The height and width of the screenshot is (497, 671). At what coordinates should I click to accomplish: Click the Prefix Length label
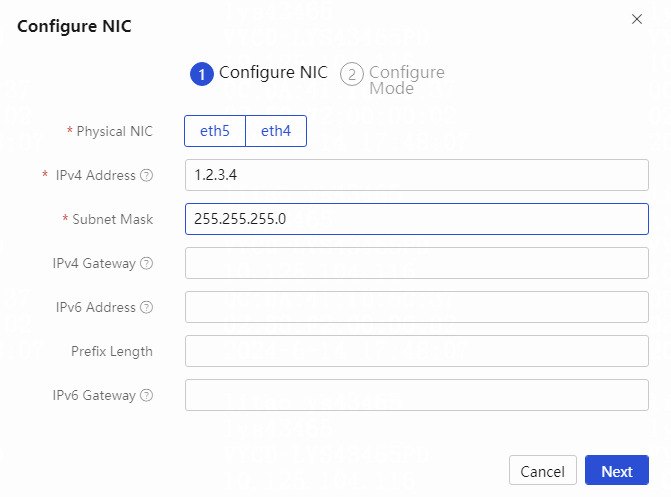(x=112, y=351)
